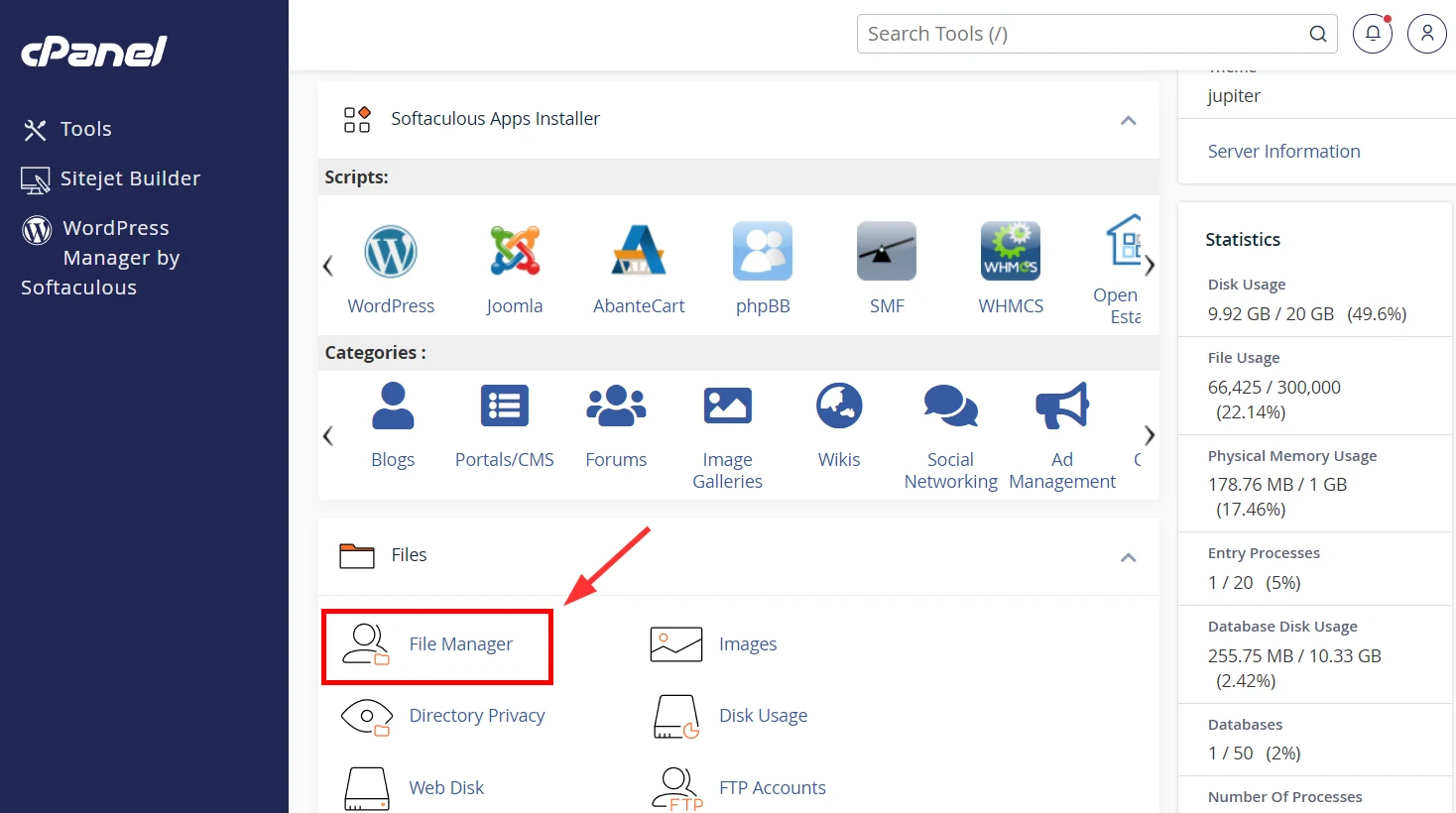Select the Joomla script icon

pyautogui.click(x=515, y=251)
